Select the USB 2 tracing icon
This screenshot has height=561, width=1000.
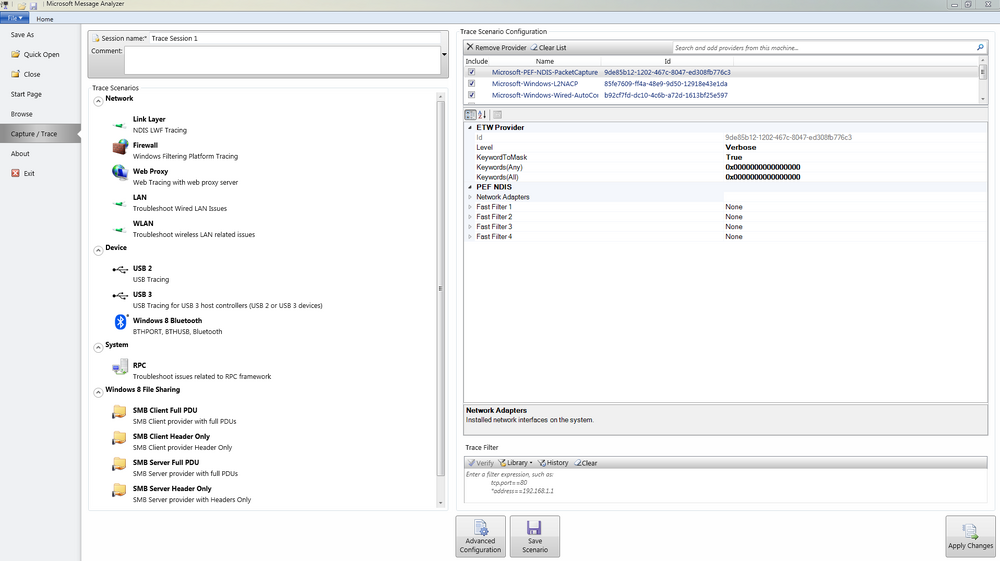click(x=120, y=270)
